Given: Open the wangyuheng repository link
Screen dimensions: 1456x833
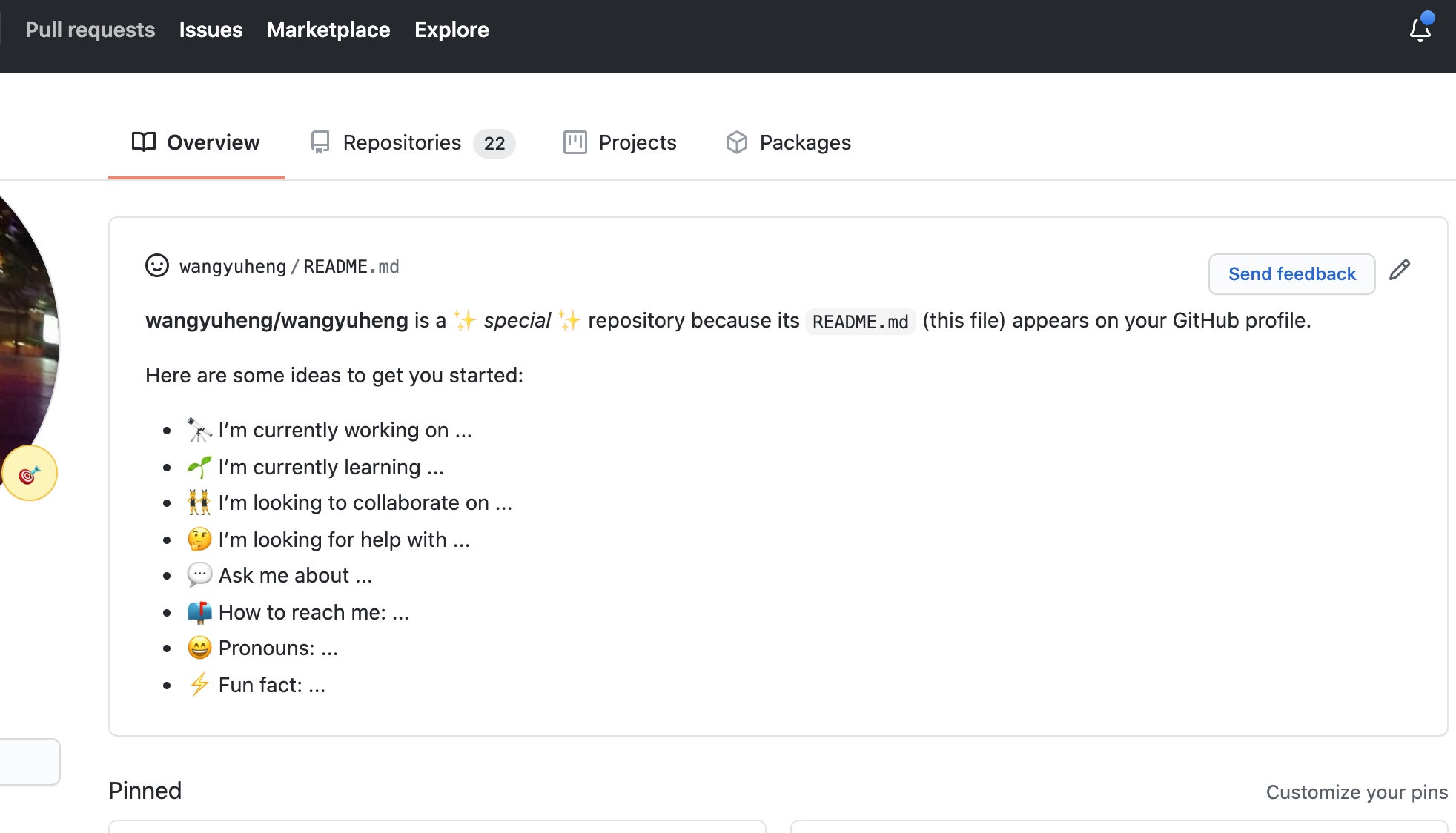Looking at the screenshot, I should tap(232, 267).
